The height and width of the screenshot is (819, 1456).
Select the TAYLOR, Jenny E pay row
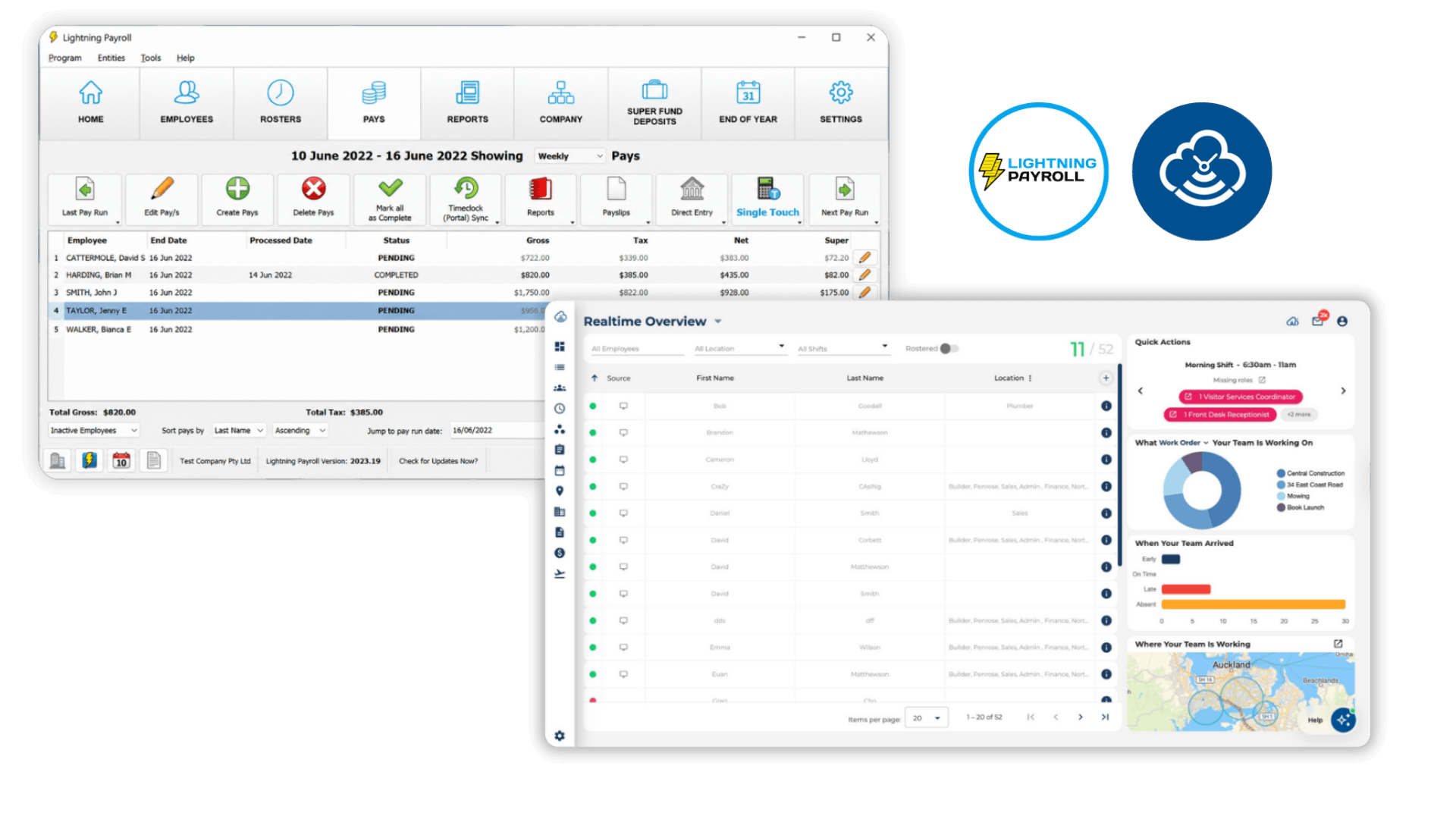tap(298, 311)
